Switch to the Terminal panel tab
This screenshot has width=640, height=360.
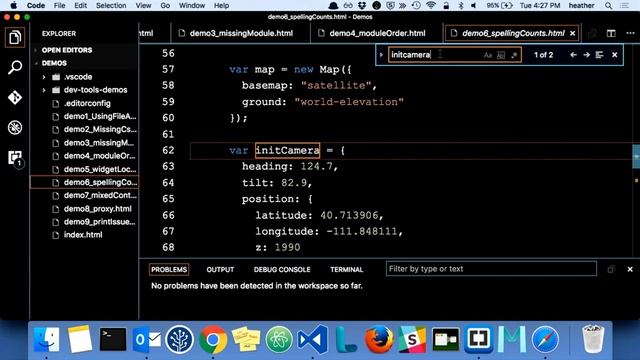click(346, 269)
